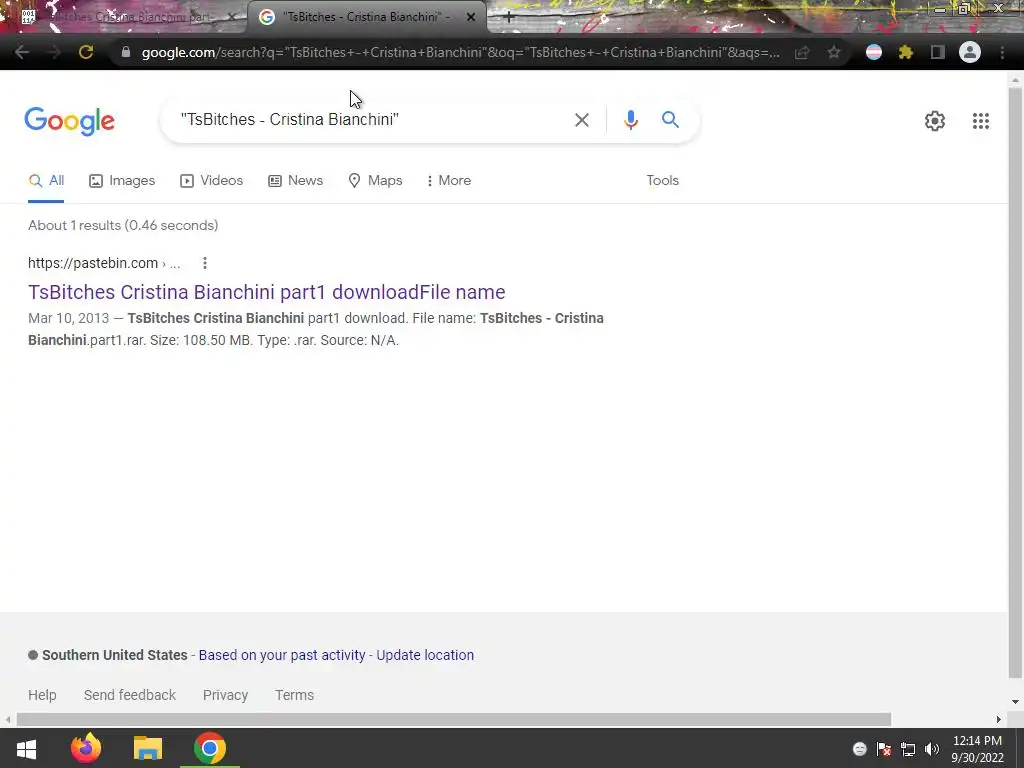This screenshot has width=1024, height=768.
Task: Reload the current page
Action: [86, 52]
